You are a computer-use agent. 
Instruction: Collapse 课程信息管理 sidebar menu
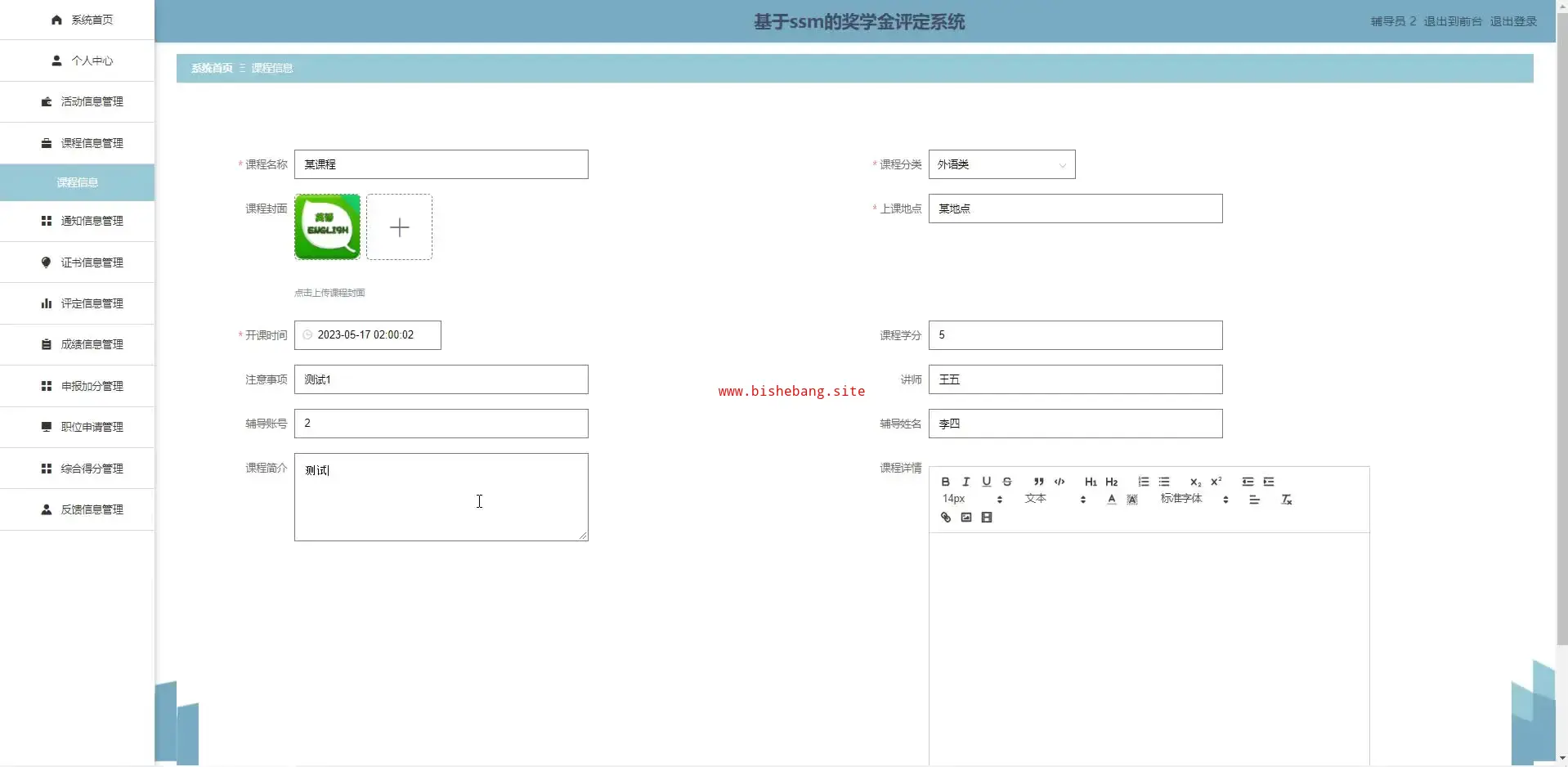[x=77, y=143]
